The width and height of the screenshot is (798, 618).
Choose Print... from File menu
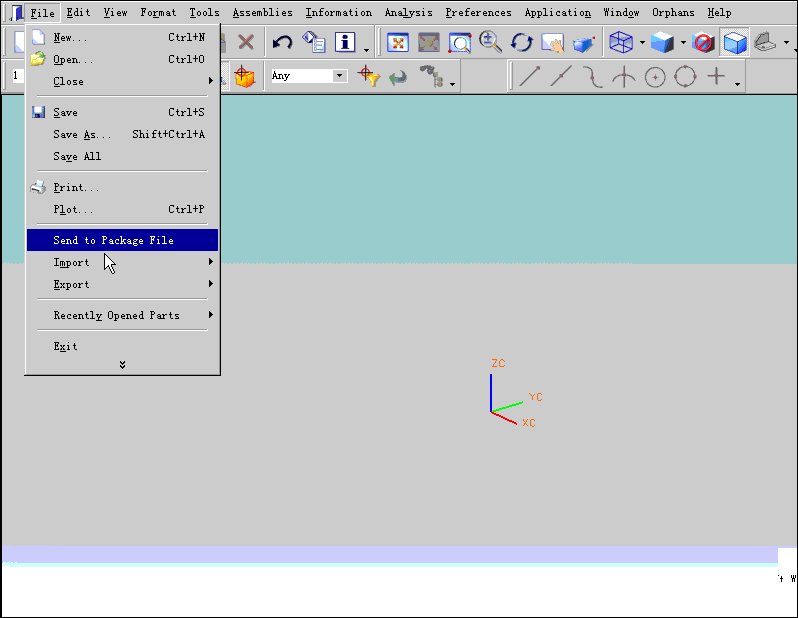(122, 187)
